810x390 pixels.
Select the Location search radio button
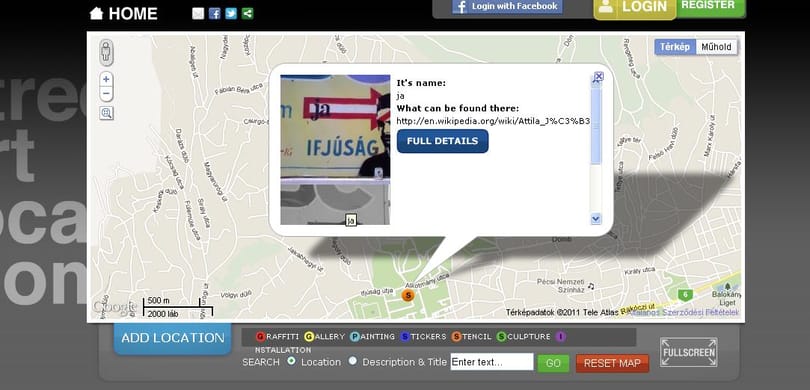(x=291, y=361)
